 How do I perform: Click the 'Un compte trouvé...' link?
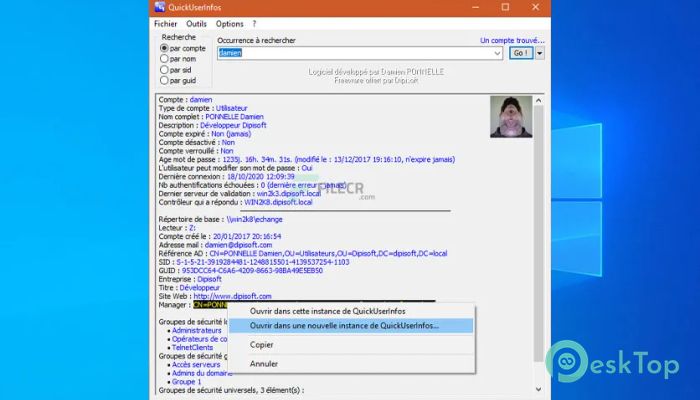[x=512, y=41]
